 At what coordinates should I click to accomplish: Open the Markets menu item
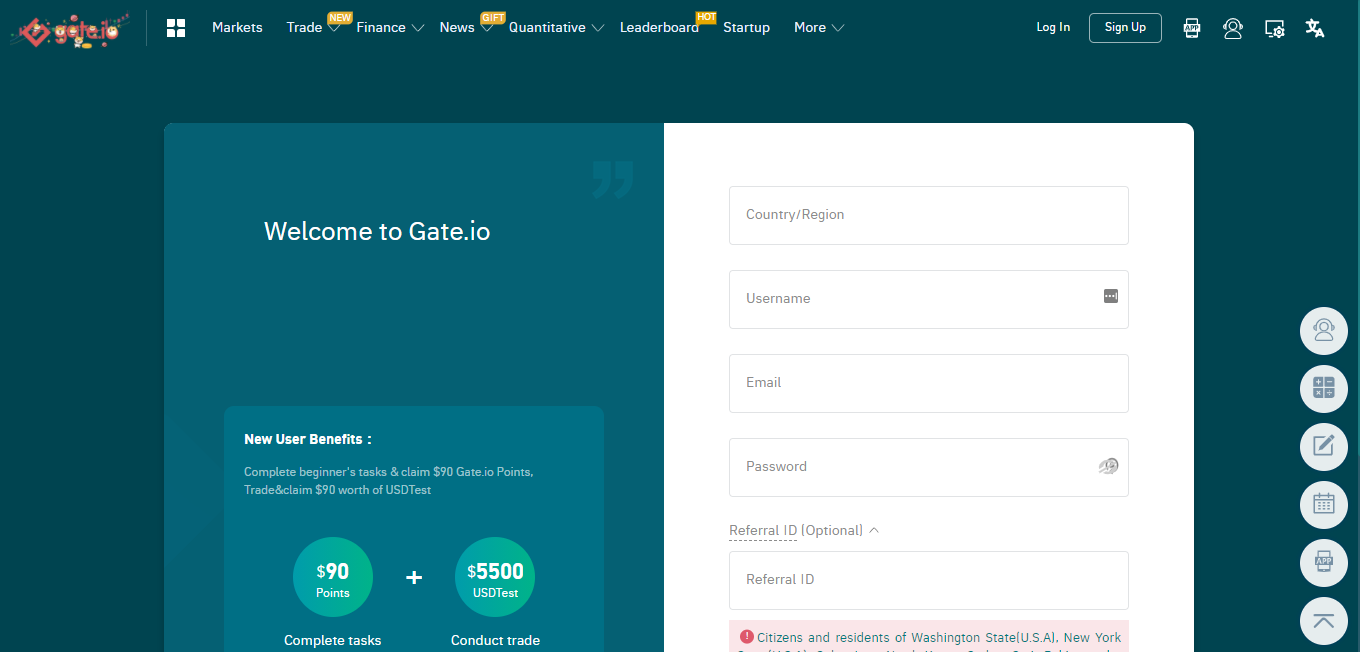click(237, 28)
